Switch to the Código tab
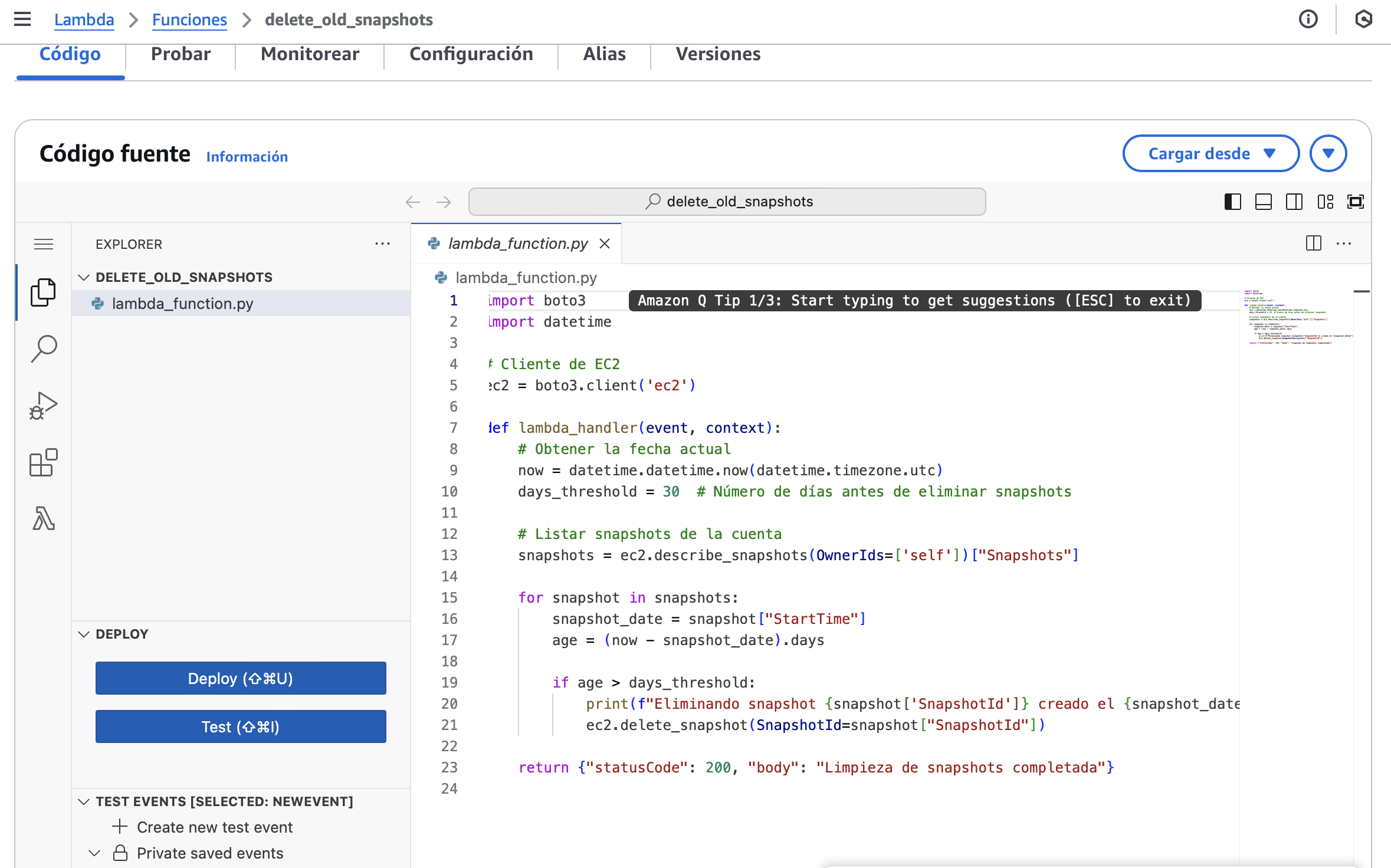Viewport: 1391px width, 868px height. tap(70, 54)
